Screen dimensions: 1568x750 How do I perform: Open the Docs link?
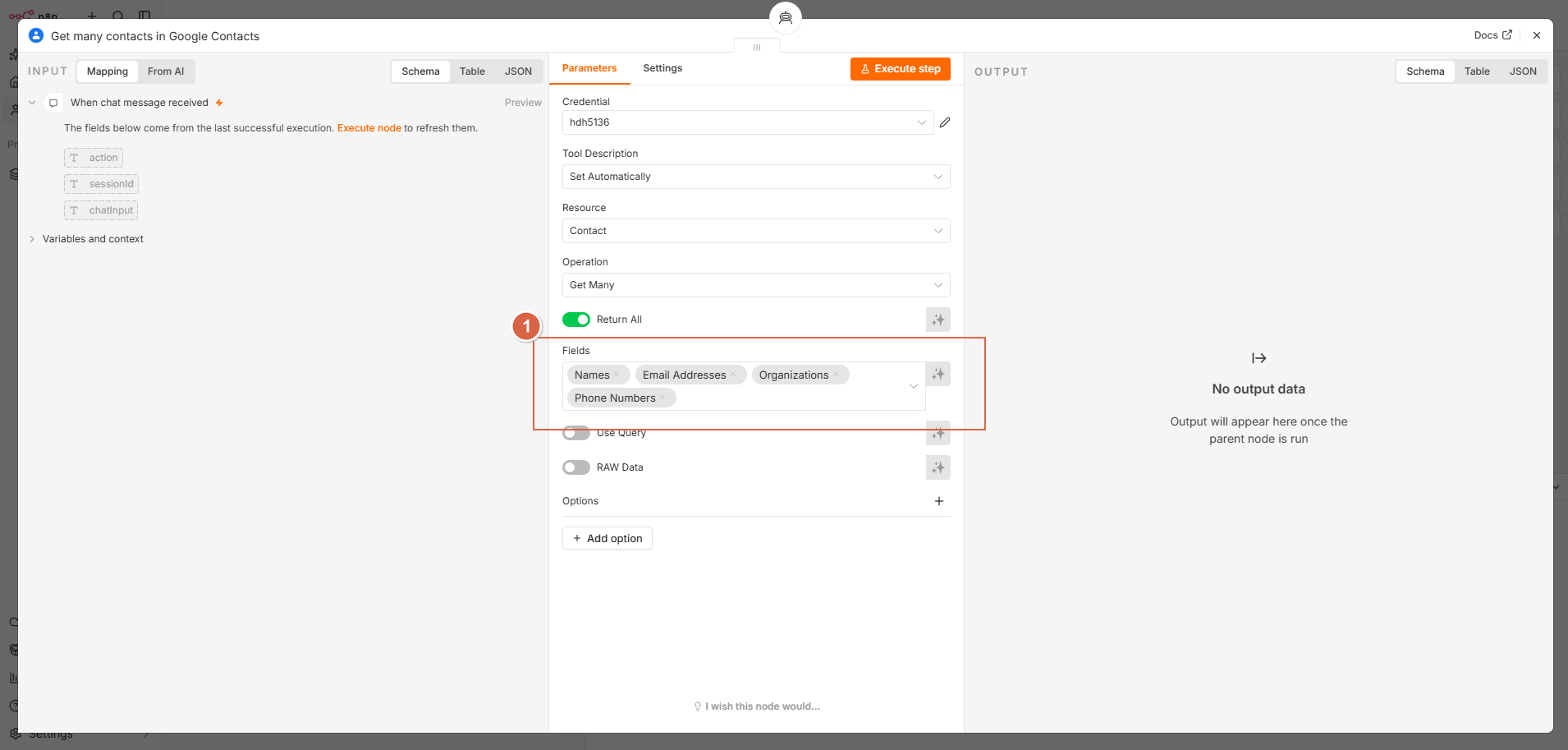(1492, 35)
